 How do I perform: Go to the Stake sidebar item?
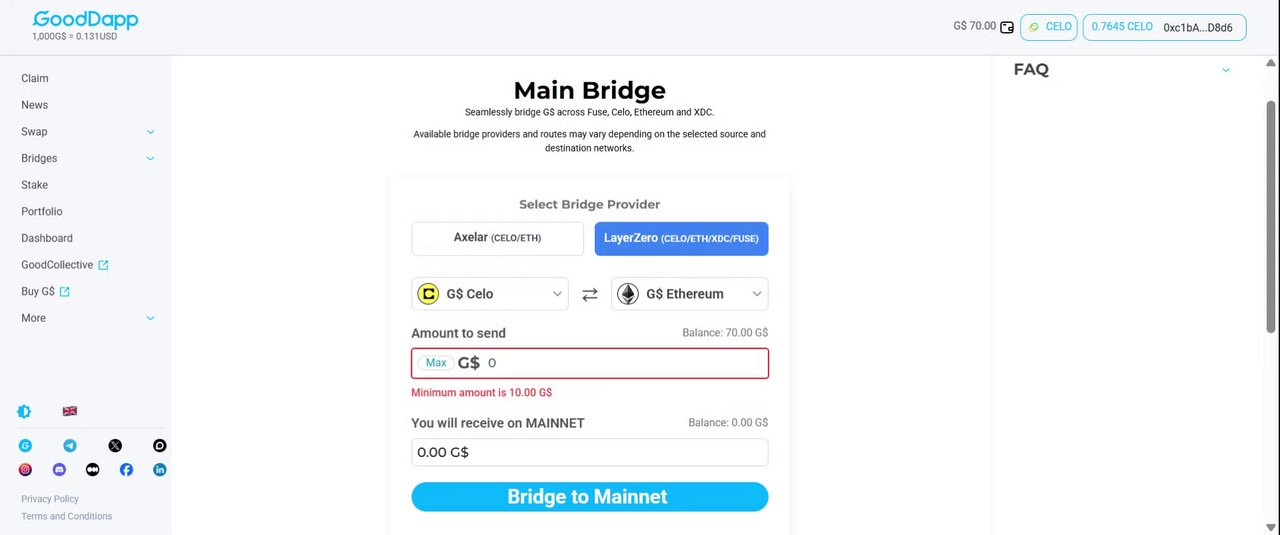(35, 185)
